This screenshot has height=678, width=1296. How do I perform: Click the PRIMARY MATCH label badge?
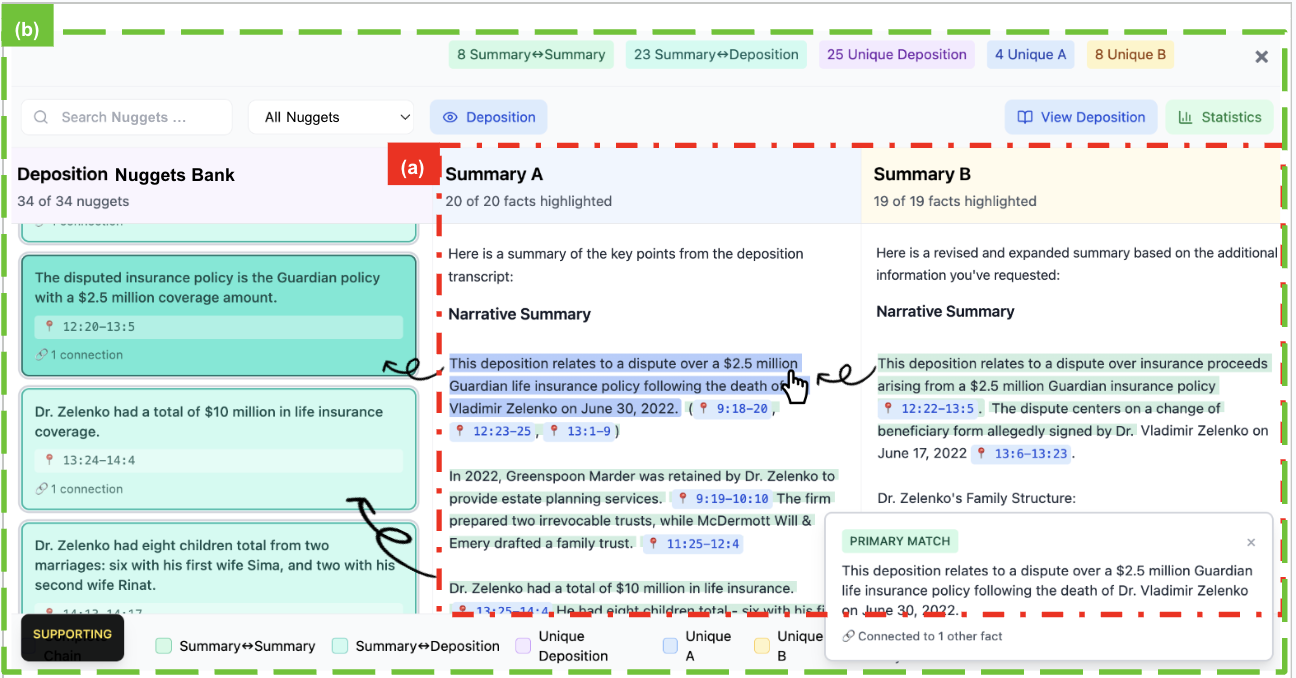tap(900, 542)
